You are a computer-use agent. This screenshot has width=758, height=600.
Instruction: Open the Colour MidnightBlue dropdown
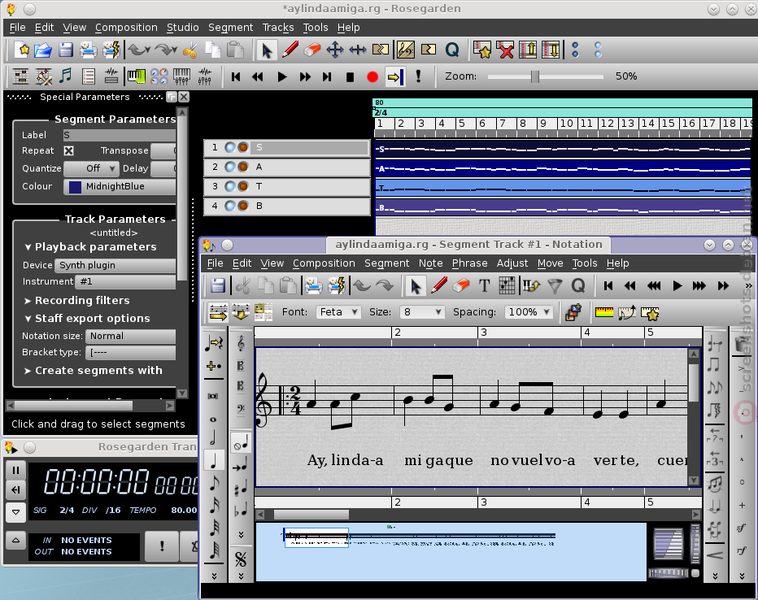120,187
